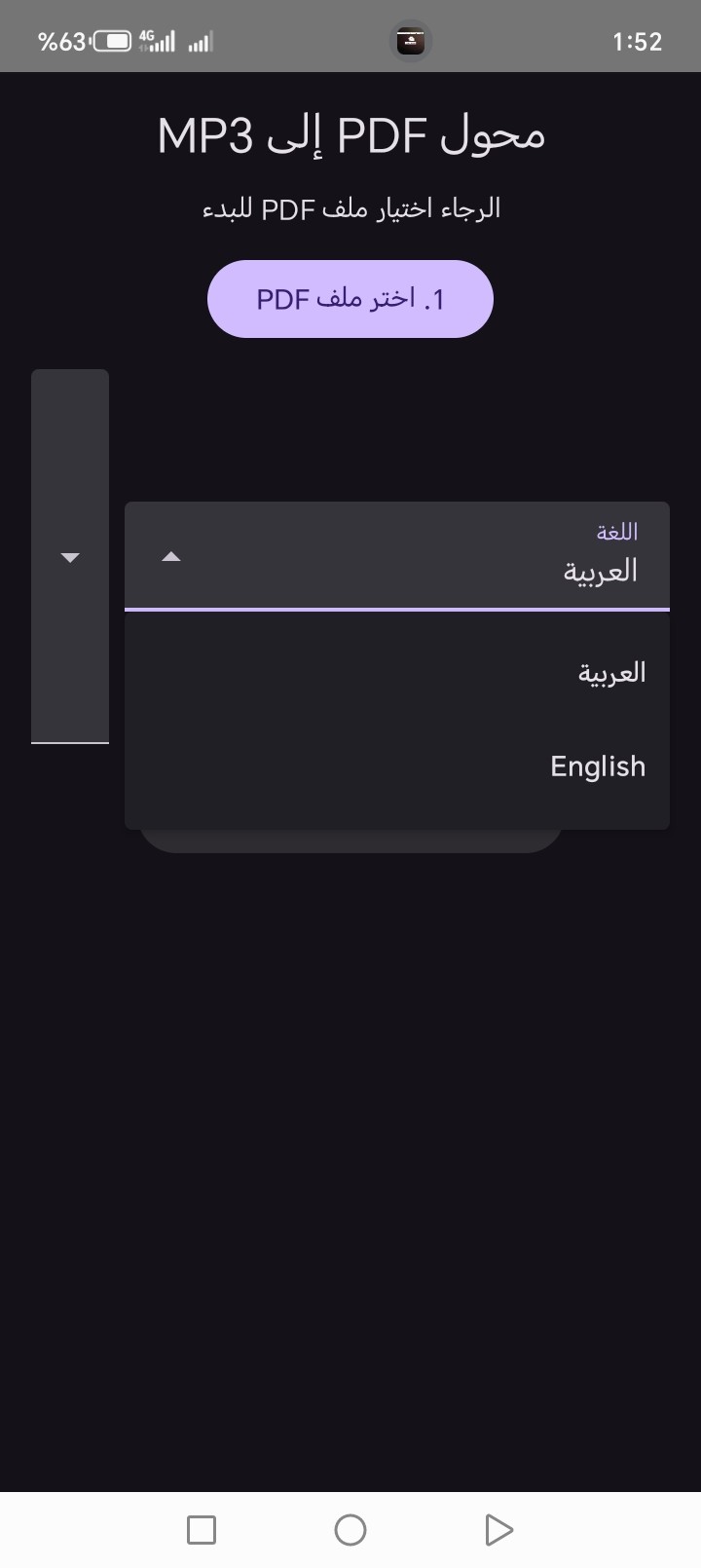This screenshot has height=1568, width=701.
Task: Tap the 1:52 clock in the status bar
Action: 638,41
